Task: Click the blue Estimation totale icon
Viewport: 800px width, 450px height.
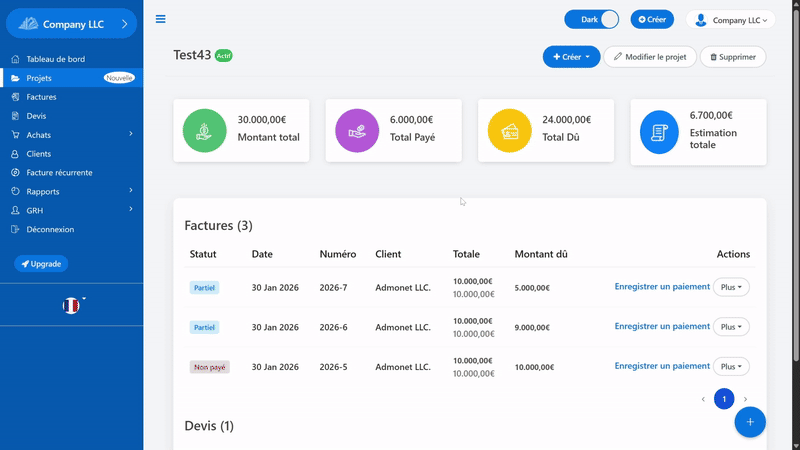Action: [660, 132]
